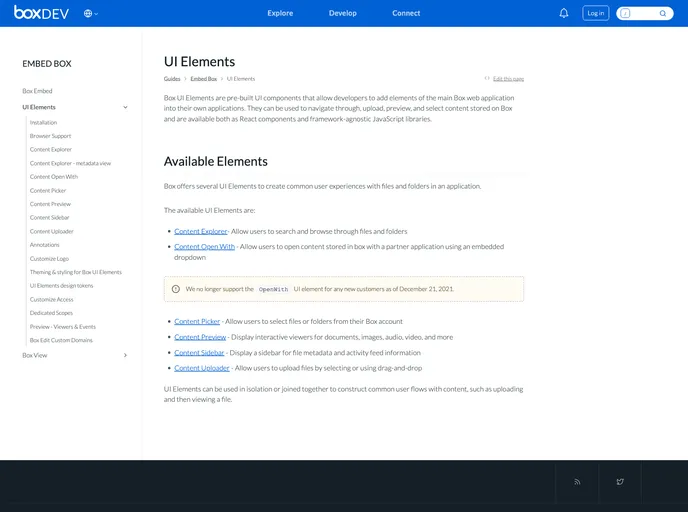The width and height of the screenshot is (688, 512).
Task: Click the Available Elements heading
Action: click(x=215, y=161)
